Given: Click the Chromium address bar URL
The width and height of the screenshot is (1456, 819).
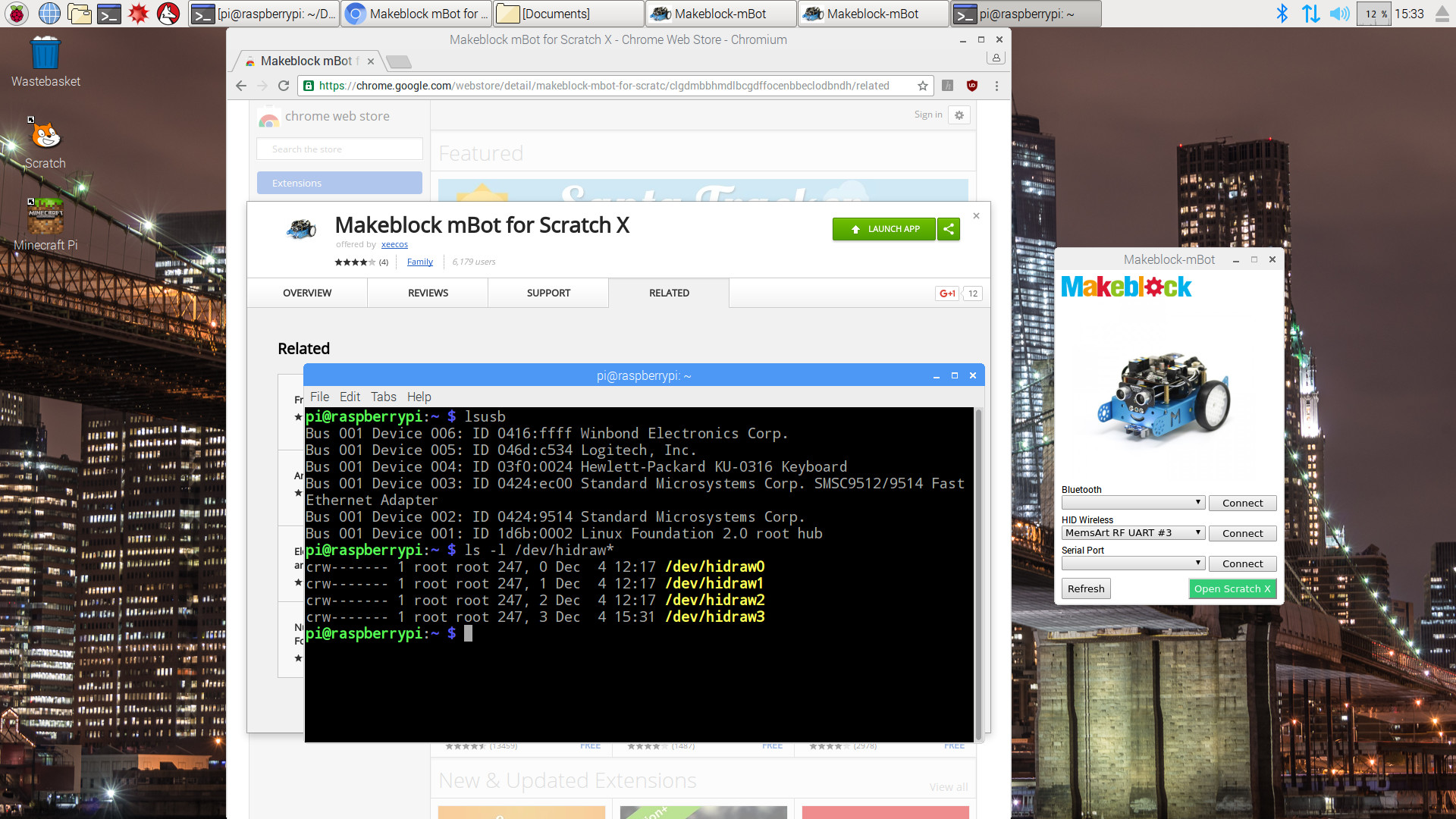Looking at the screenshot, I should (x=604, y=86).
